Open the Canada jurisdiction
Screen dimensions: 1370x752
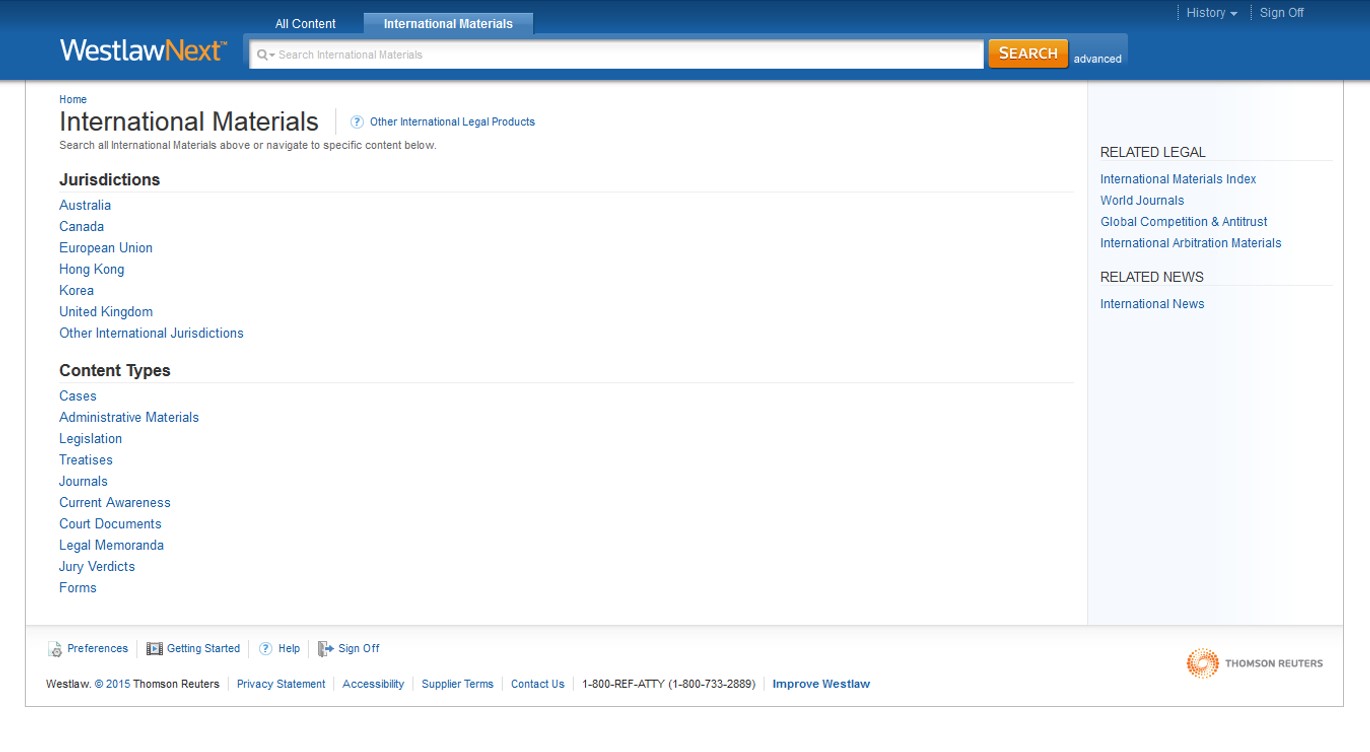click(81, 227)
